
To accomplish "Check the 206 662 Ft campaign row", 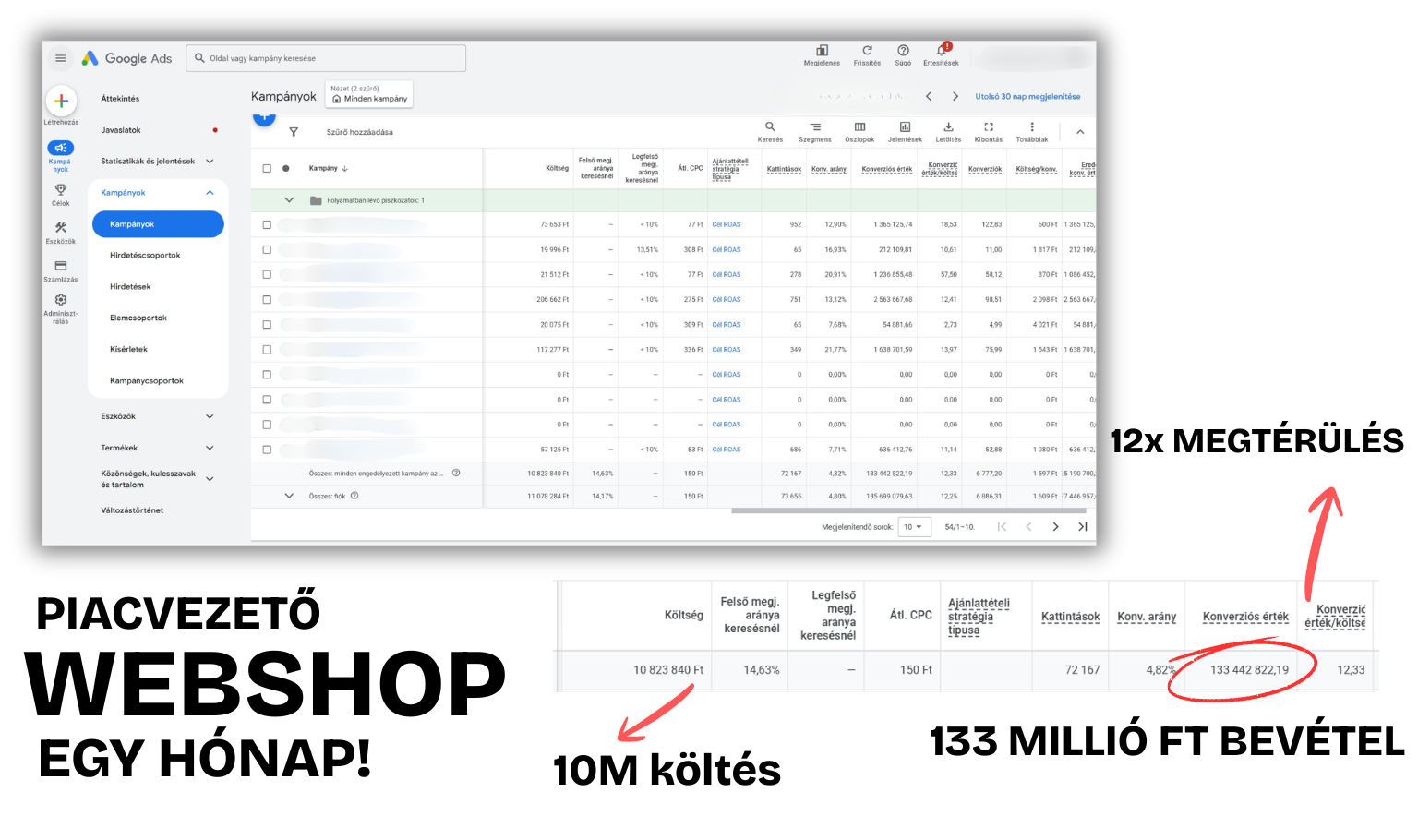I will coord(267,299).
